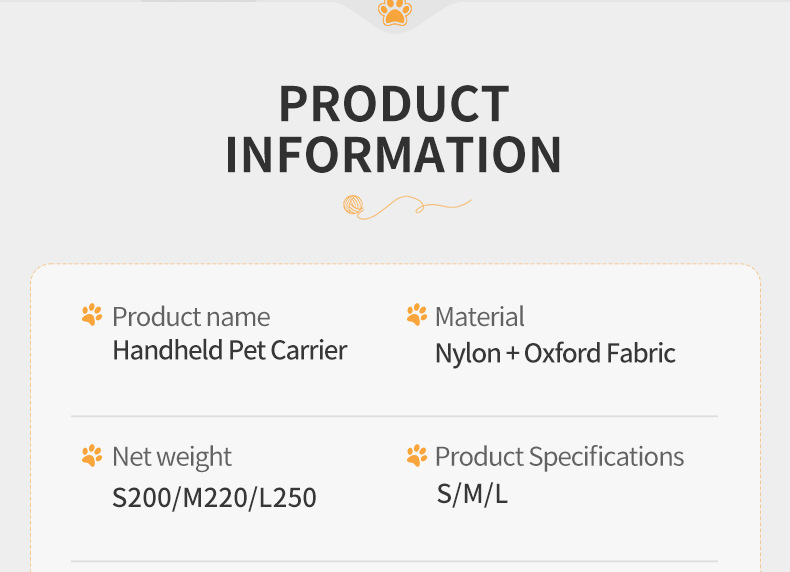Click the Product name label
790x572 pixels.
coord(191,317)
